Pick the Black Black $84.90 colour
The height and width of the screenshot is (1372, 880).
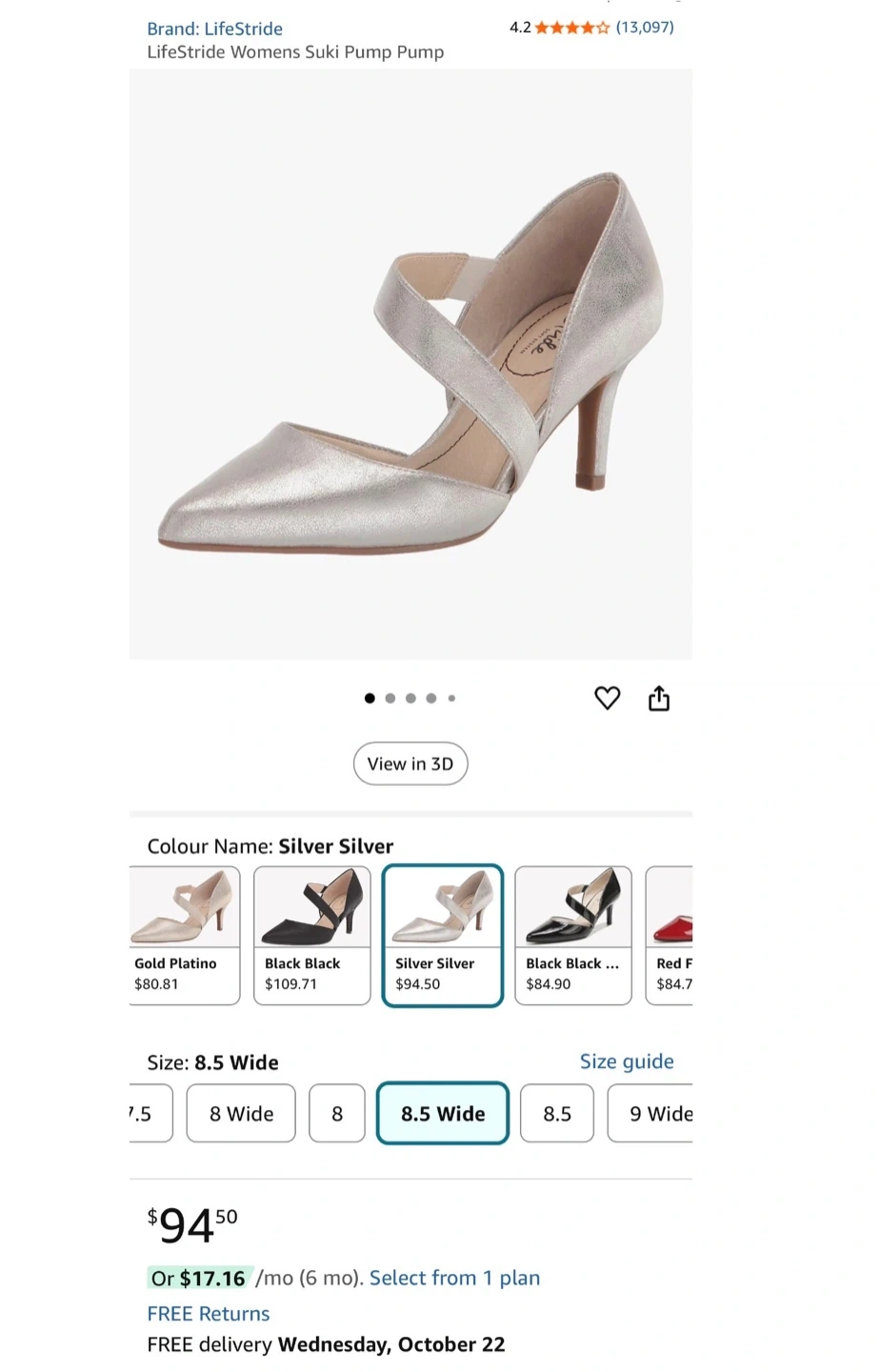(572, 935)
